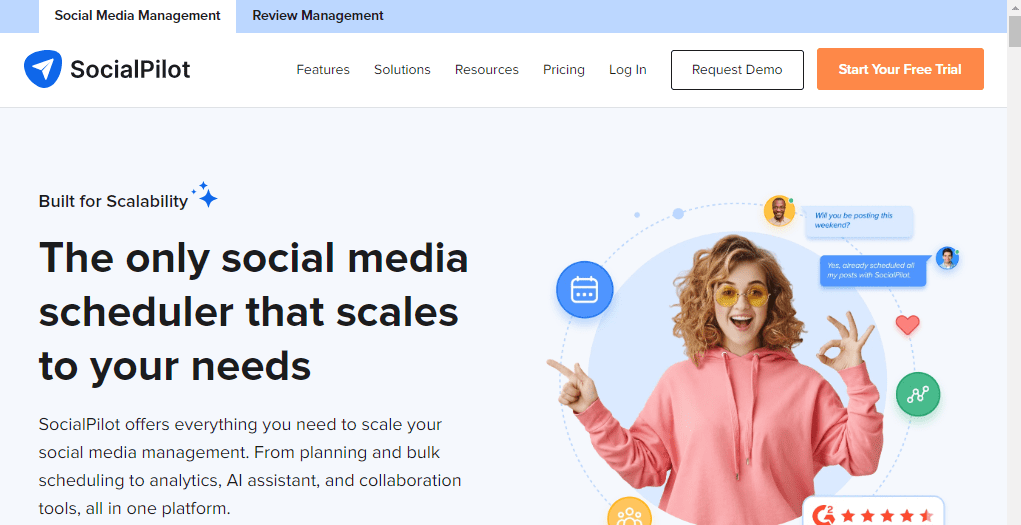1021x525 pixels.
Task: Open the Resources menu
Action: 486,70
